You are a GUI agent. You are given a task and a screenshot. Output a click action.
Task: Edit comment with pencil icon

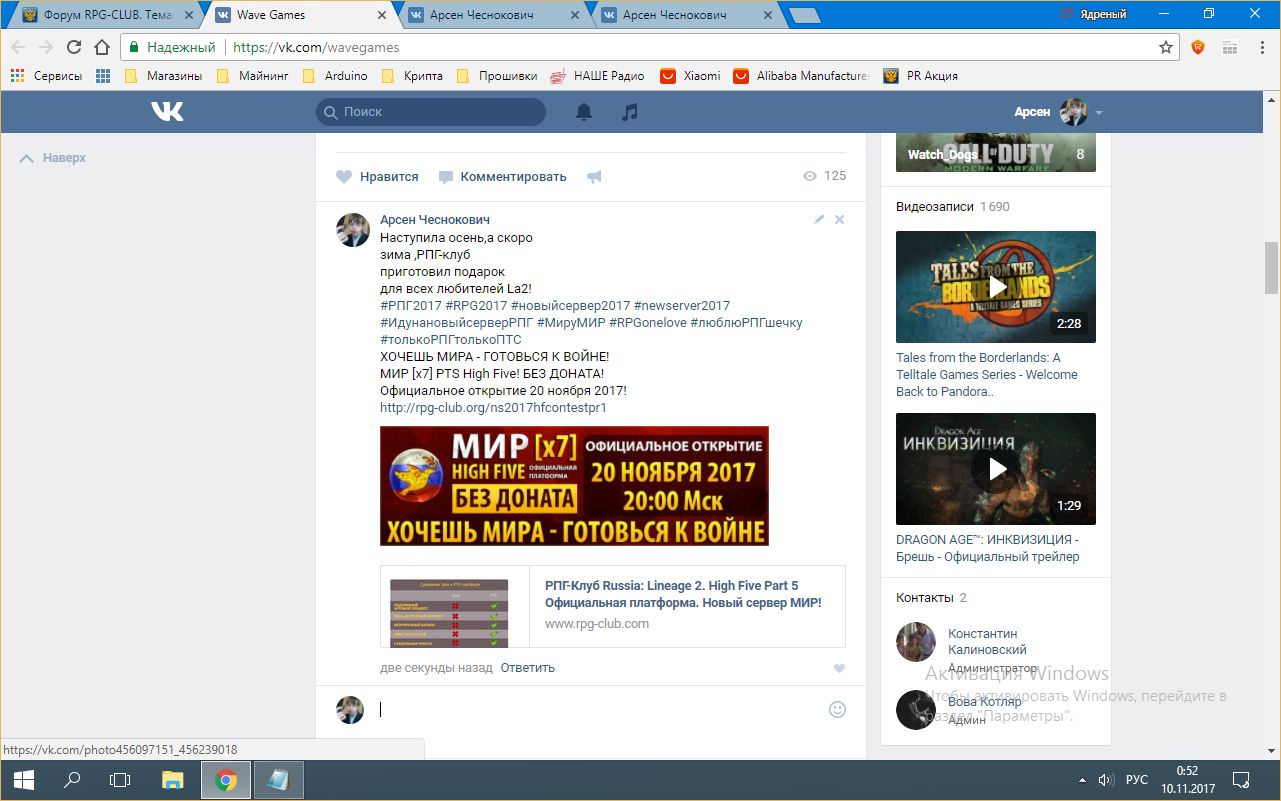819,219
